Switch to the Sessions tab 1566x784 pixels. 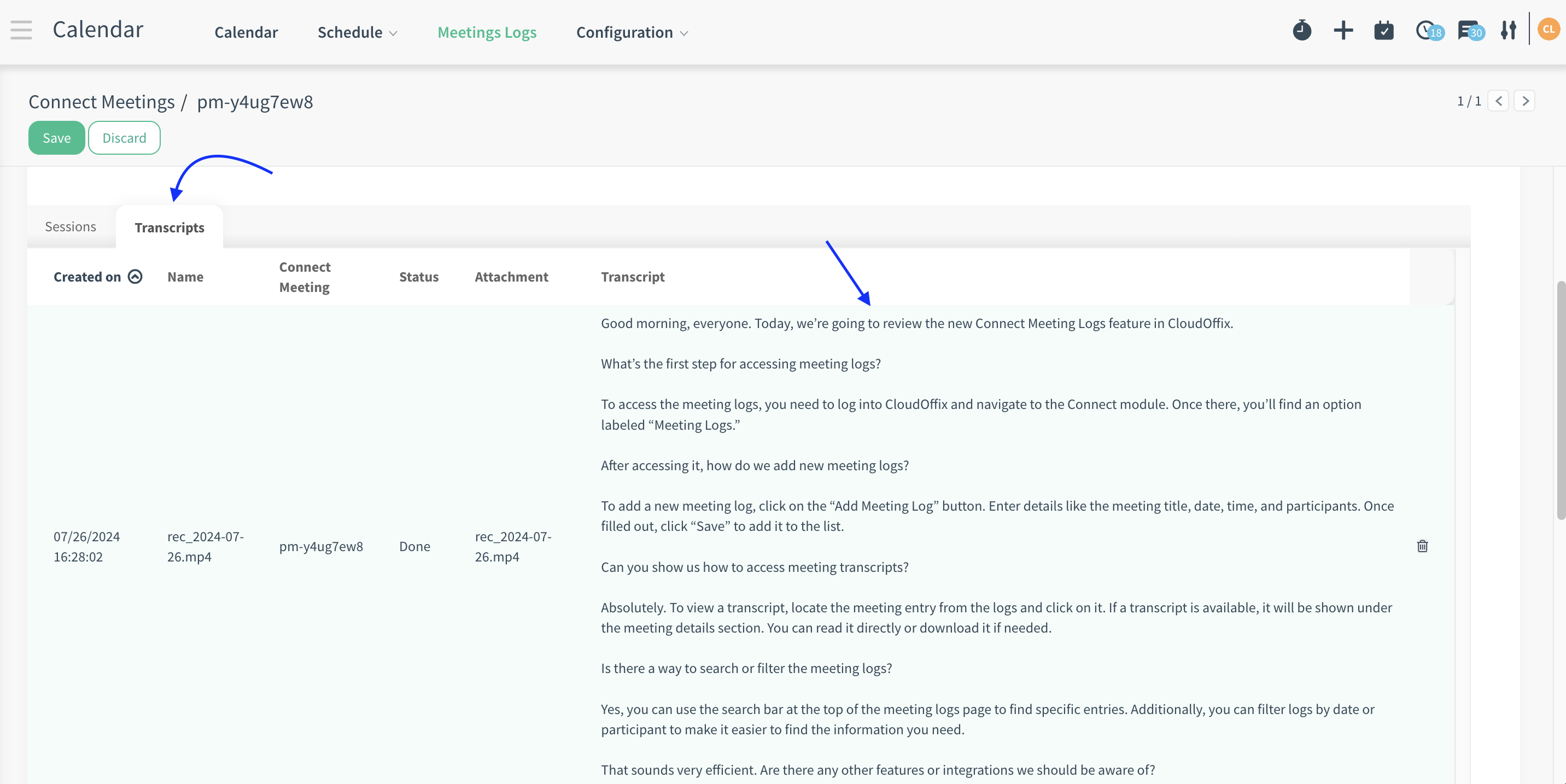(x=71, y=227)
